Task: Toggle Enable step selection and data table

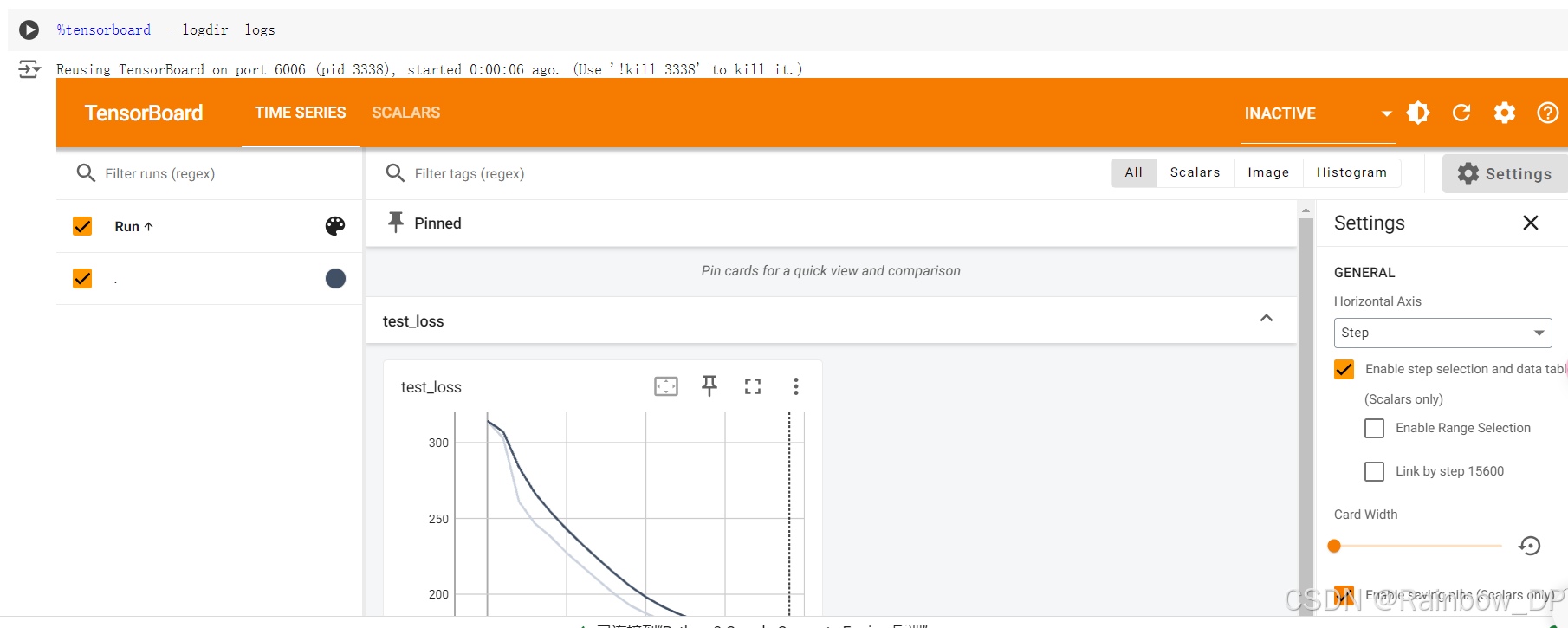Action: 1344,369
